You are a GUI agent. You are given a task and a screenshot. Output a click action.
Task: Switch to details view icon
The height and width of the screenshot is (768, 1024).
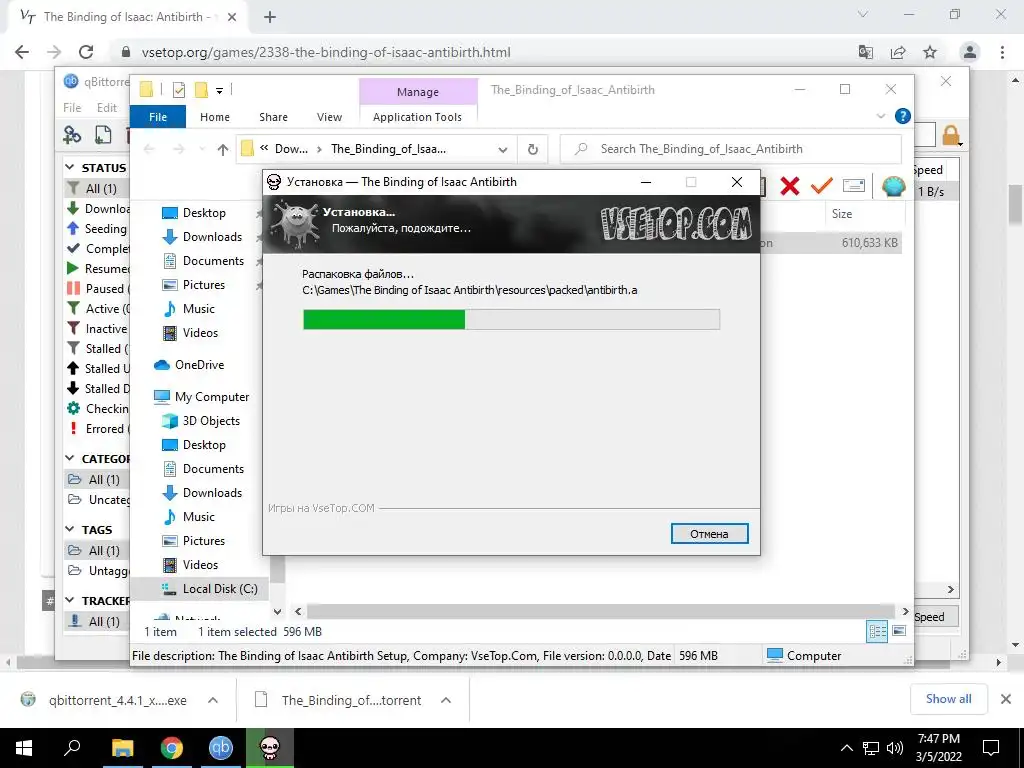click(877, 632)
